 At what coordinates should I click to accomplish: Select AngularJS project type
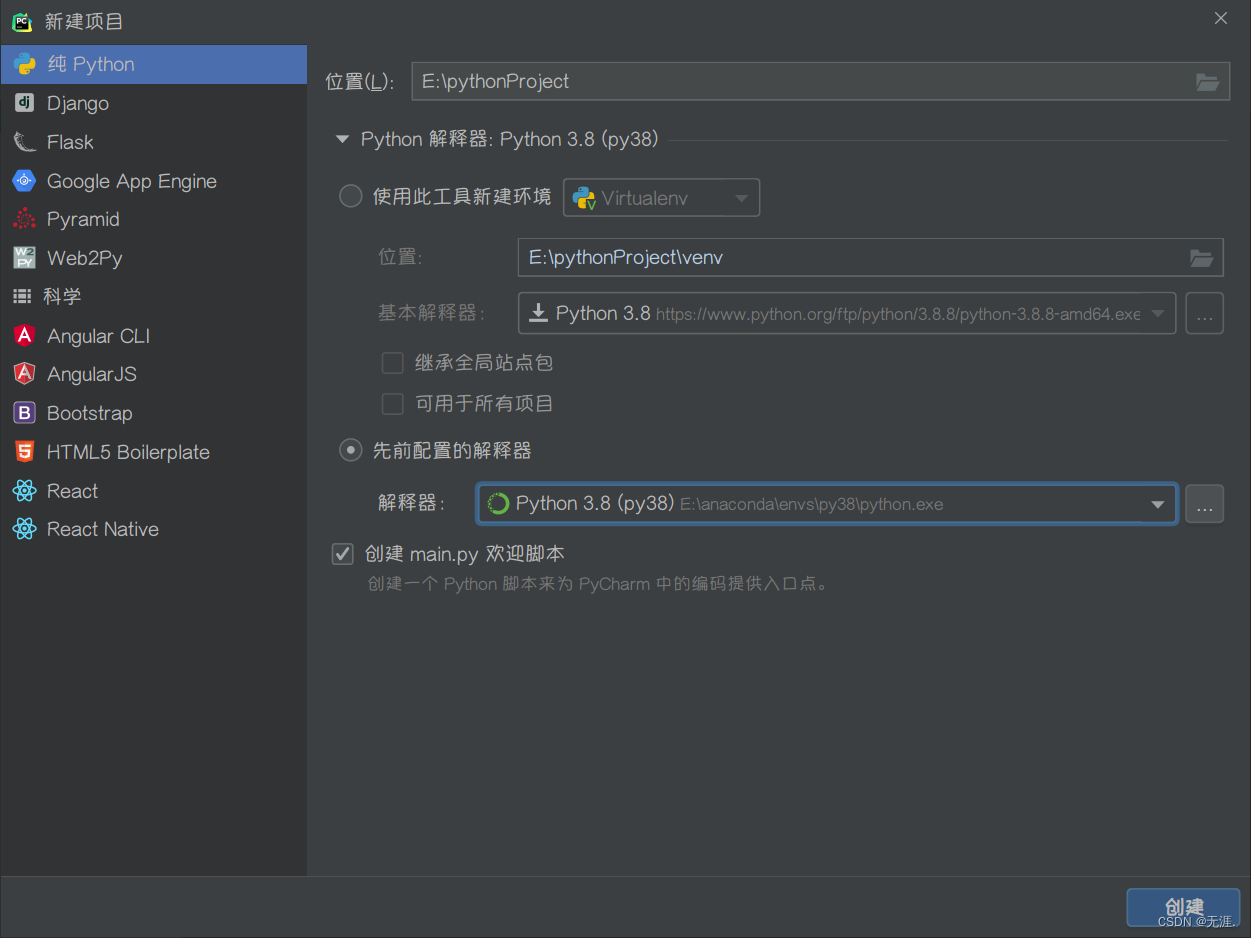point(153,374)
